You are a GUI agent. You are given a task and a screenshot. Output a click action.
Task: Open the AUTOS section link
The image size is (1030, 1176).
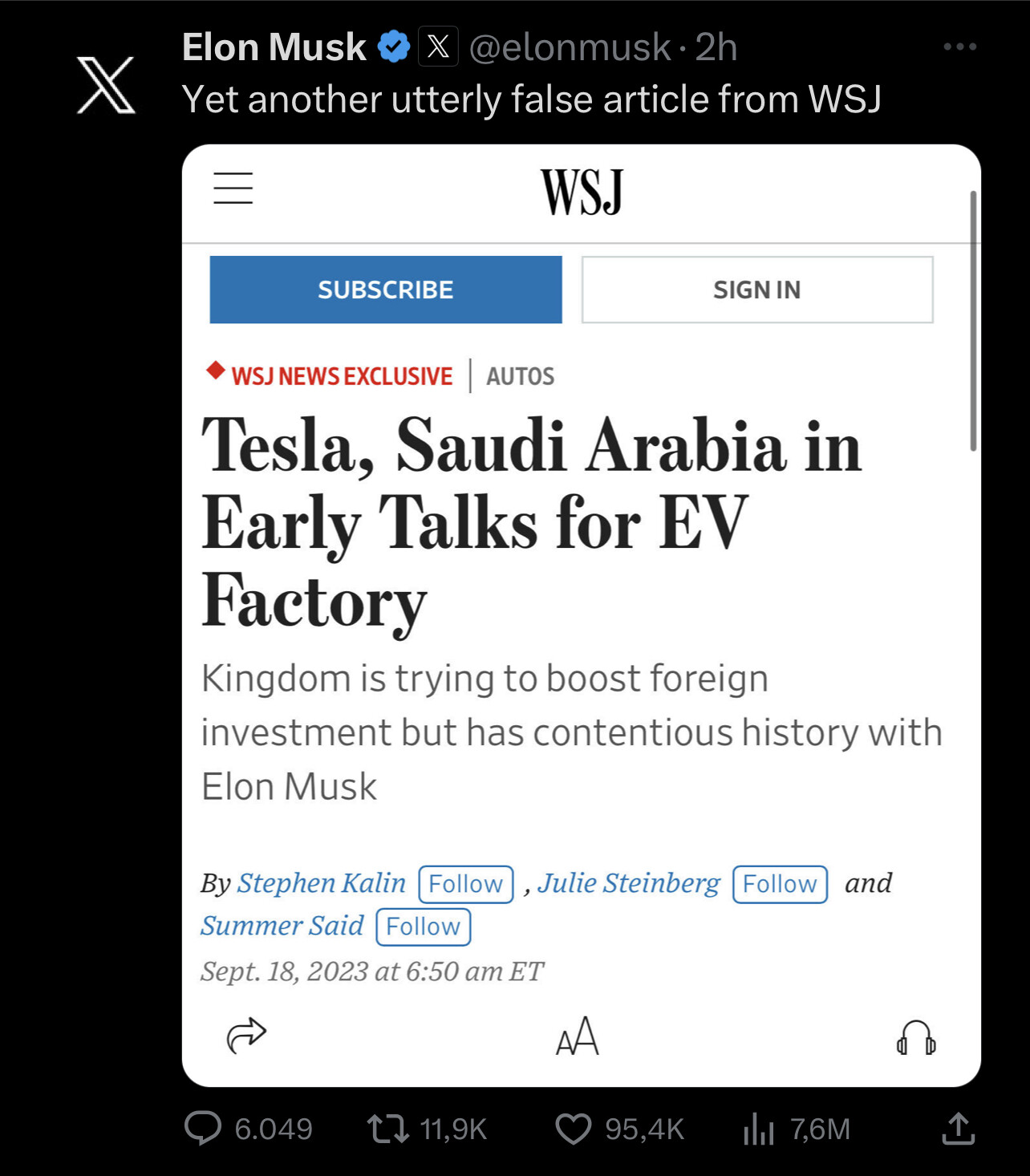coord(521,376)
